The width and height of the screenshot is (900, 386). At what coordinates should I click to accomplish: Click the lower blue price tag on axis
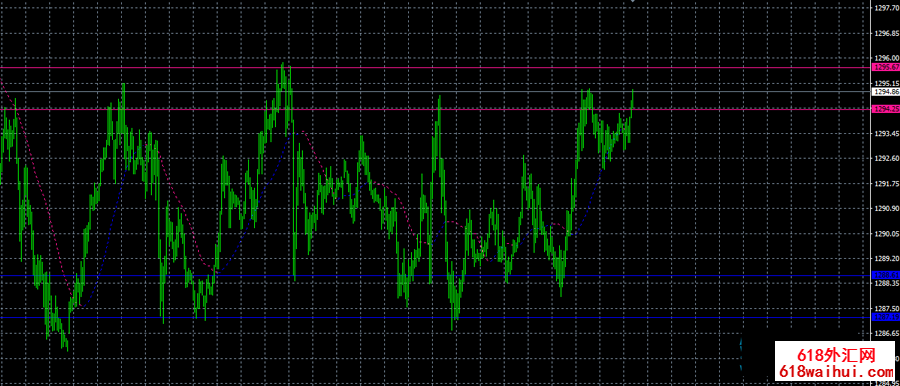coord(886,317)
